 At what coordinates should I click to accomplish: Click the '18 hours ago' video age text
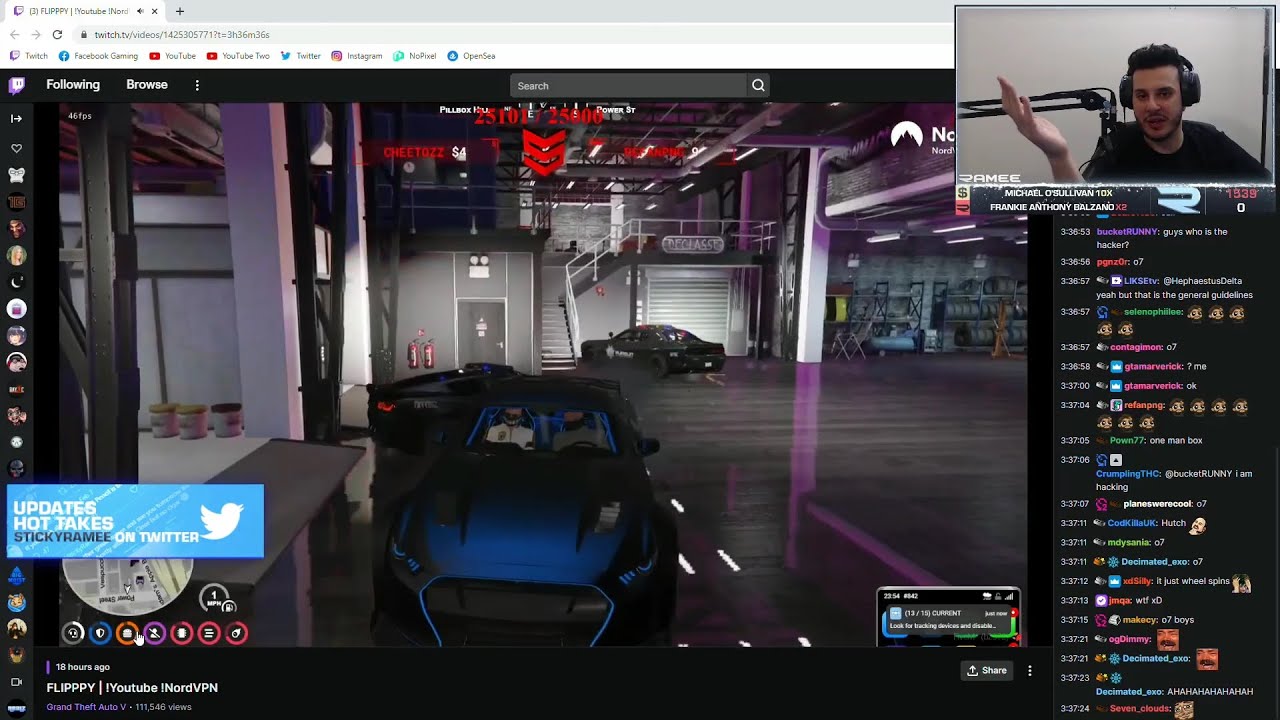[82, 667]
